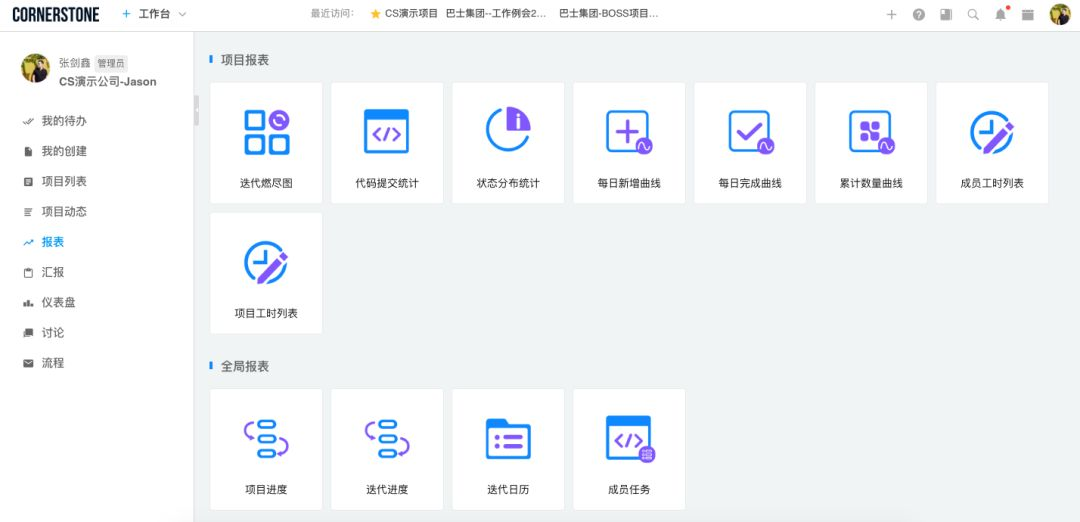Screen dimensions: 1080x522
Task: Open the 项目进度 global report icon
Action: (x=266, y=439)
